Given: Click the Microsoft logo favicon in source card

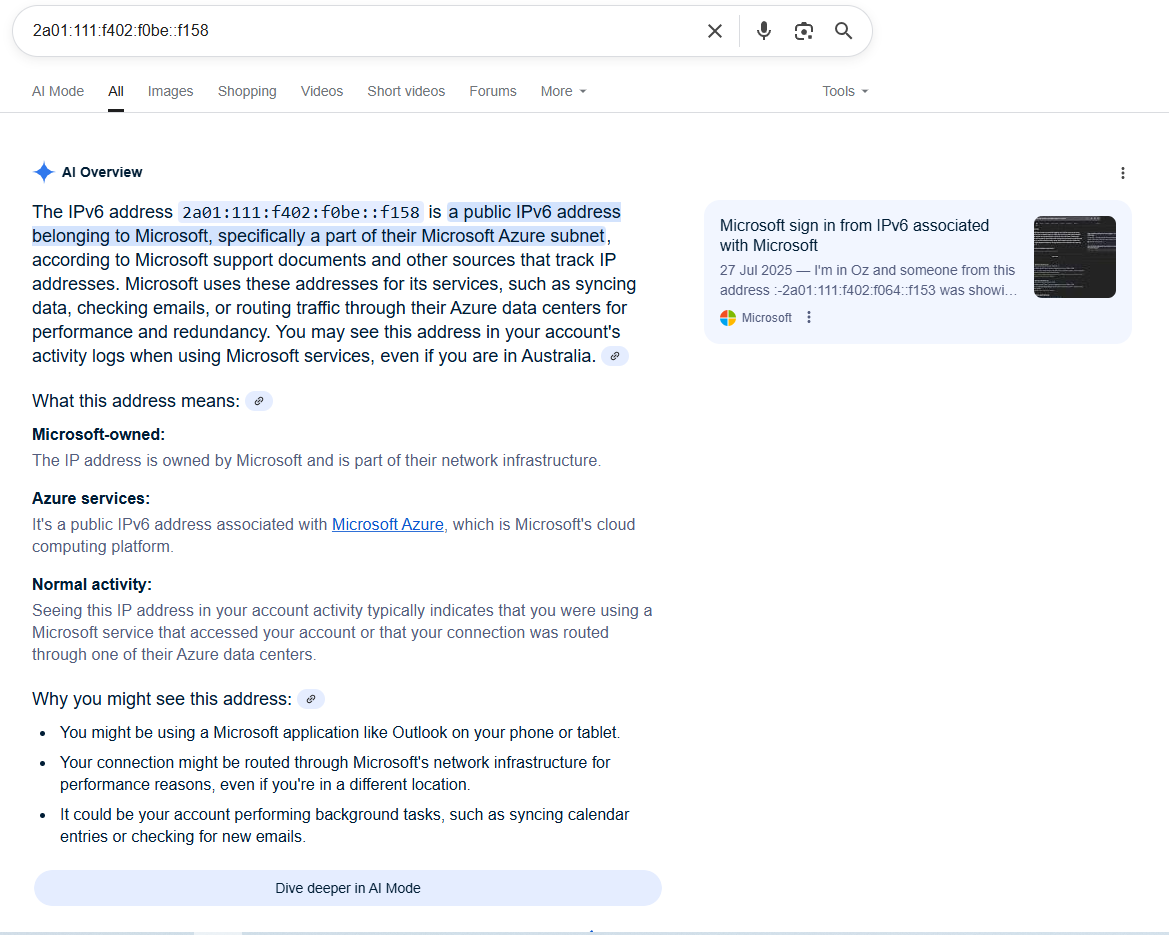Looking at the screenshot, I should (x=728, y=318).
